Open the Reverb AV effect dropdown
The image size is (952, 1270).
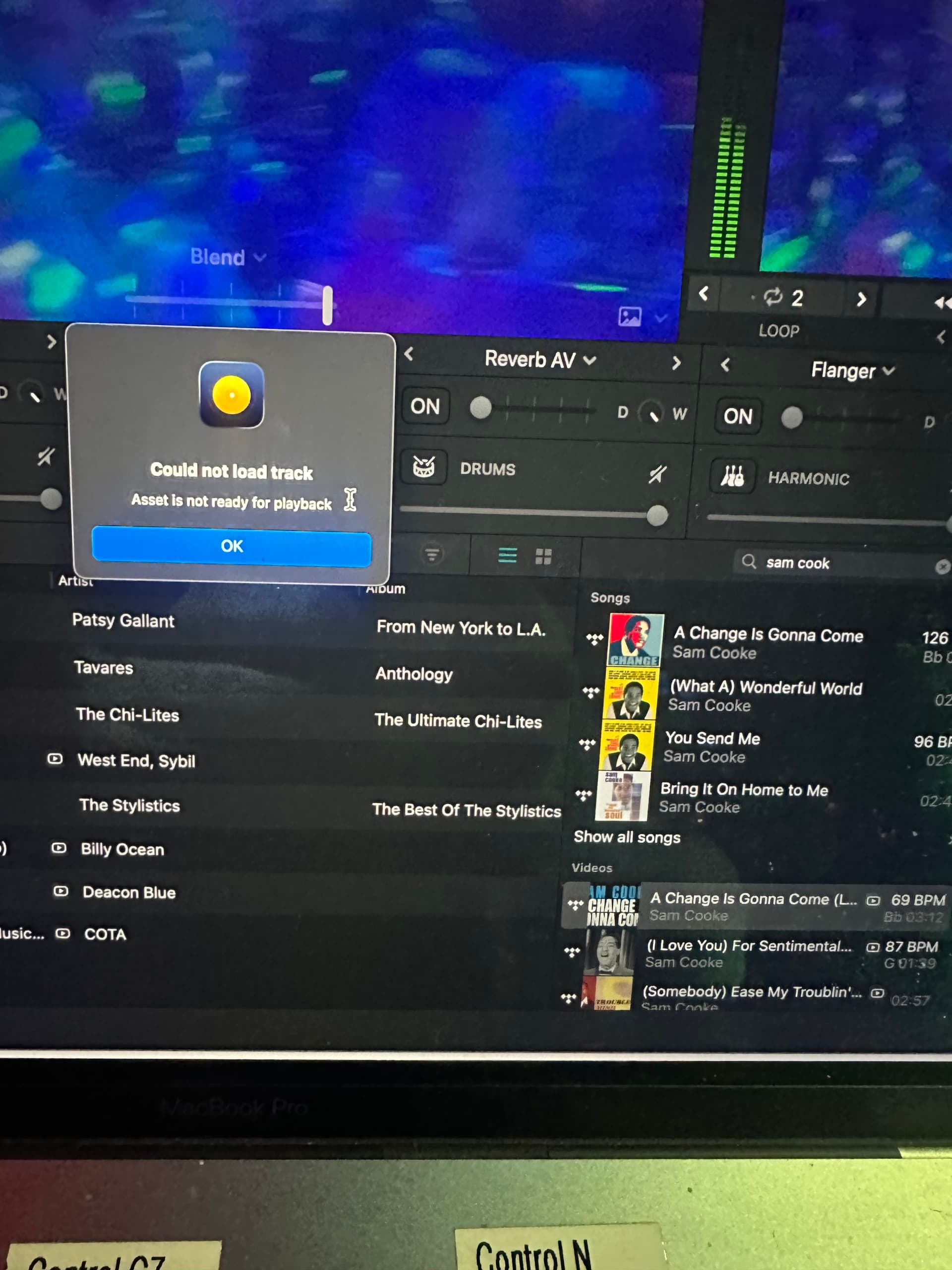(x=539, y=360)
